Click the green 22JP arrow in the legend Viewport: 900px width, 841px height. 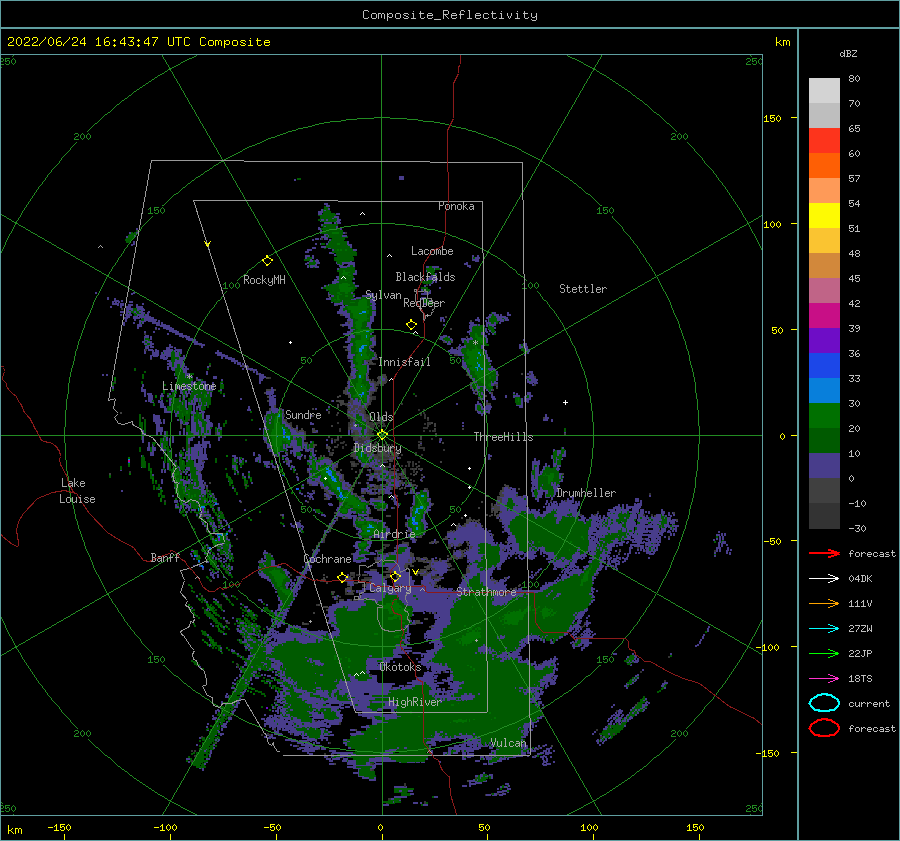tap(824, 653)
